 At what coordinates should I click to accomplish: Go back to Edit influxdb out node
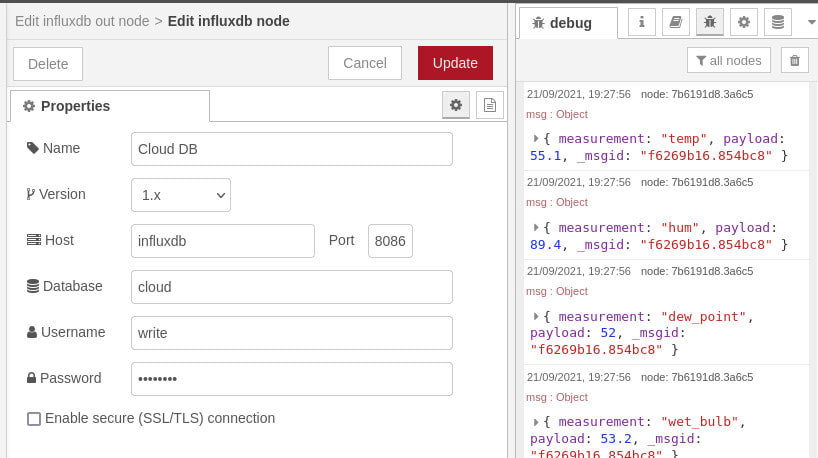tap(82, 21)
